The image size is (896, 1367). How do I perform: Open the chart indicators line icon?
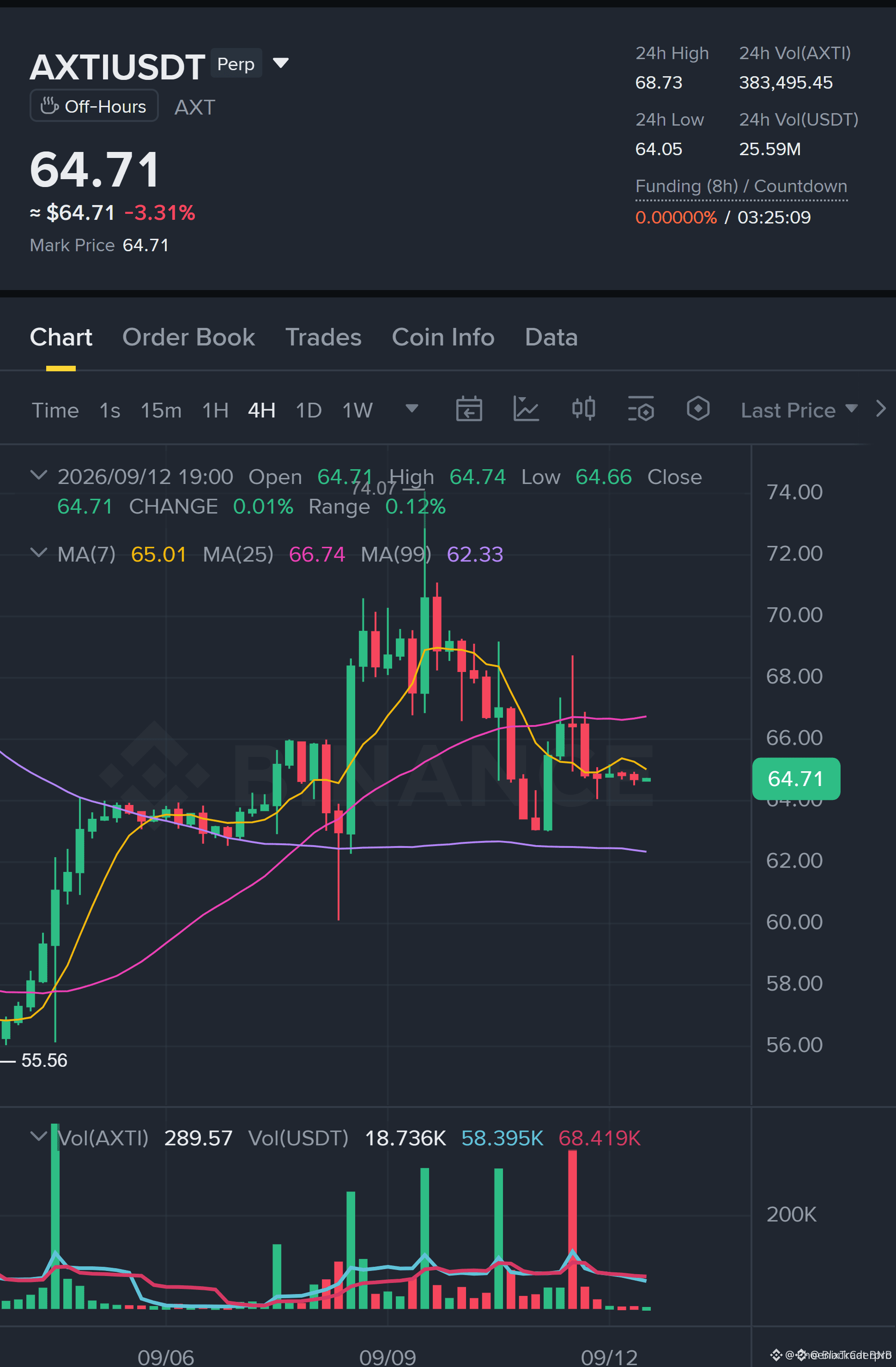tap(526, 410)
